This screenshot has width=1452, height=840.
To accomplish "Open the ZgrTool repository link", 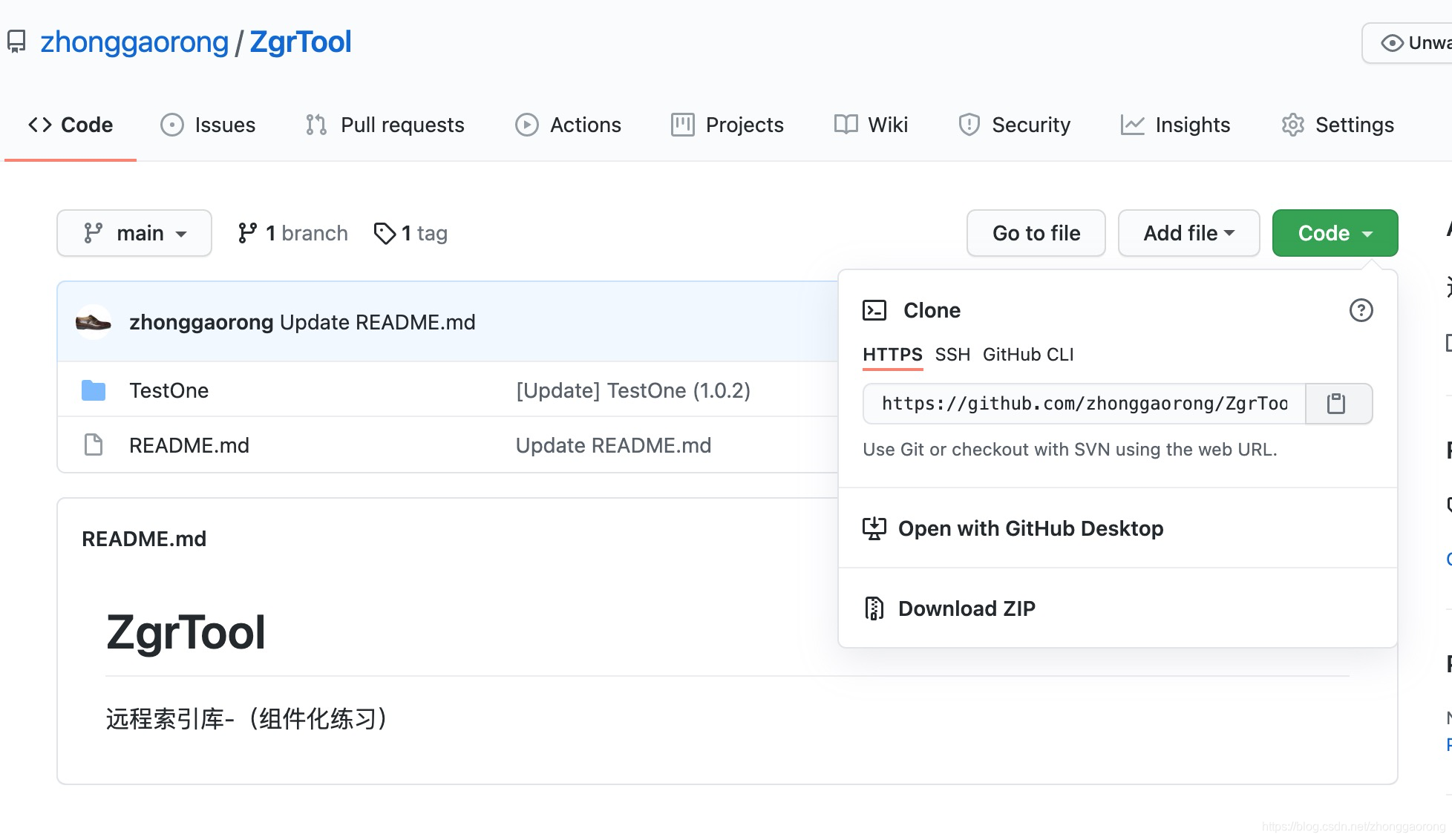I will click(x=300, y=42).
